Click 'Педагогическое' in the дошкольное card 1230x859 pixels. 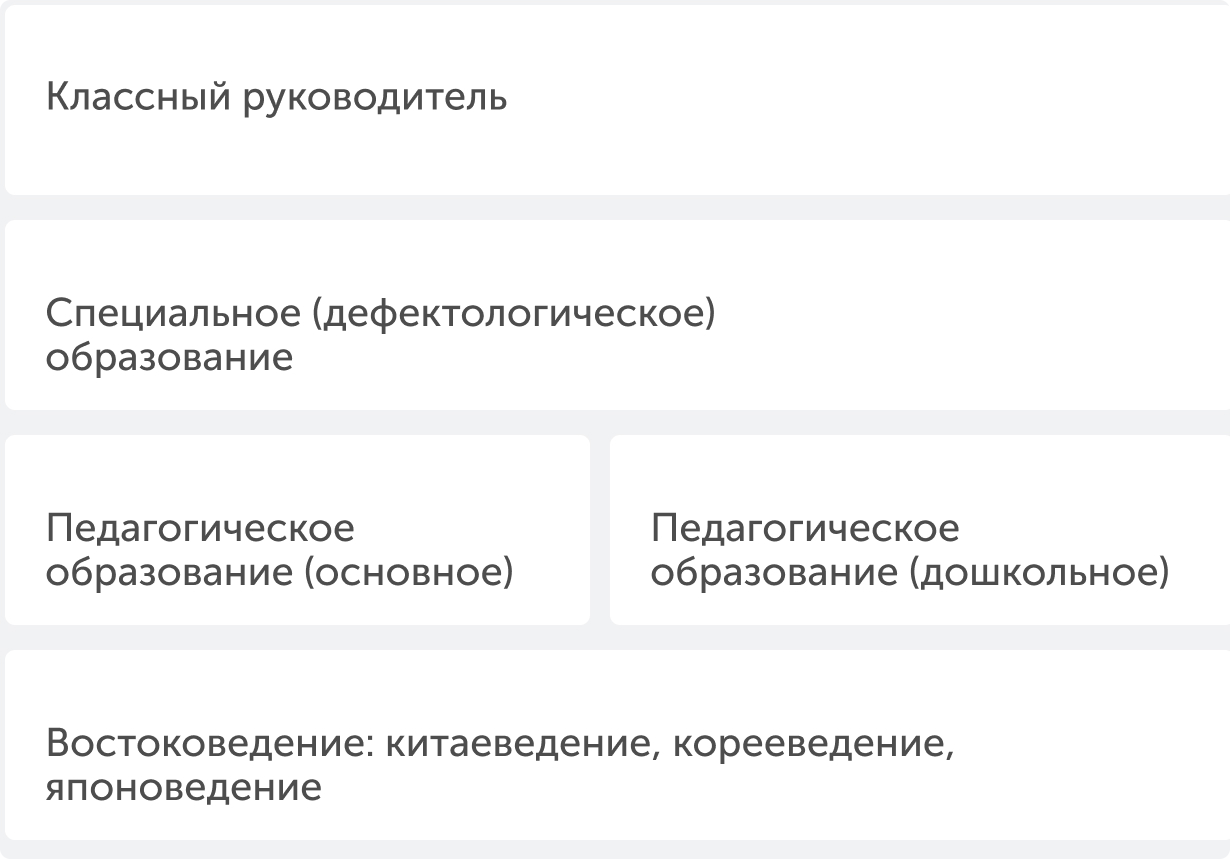(x=805, y=528)
